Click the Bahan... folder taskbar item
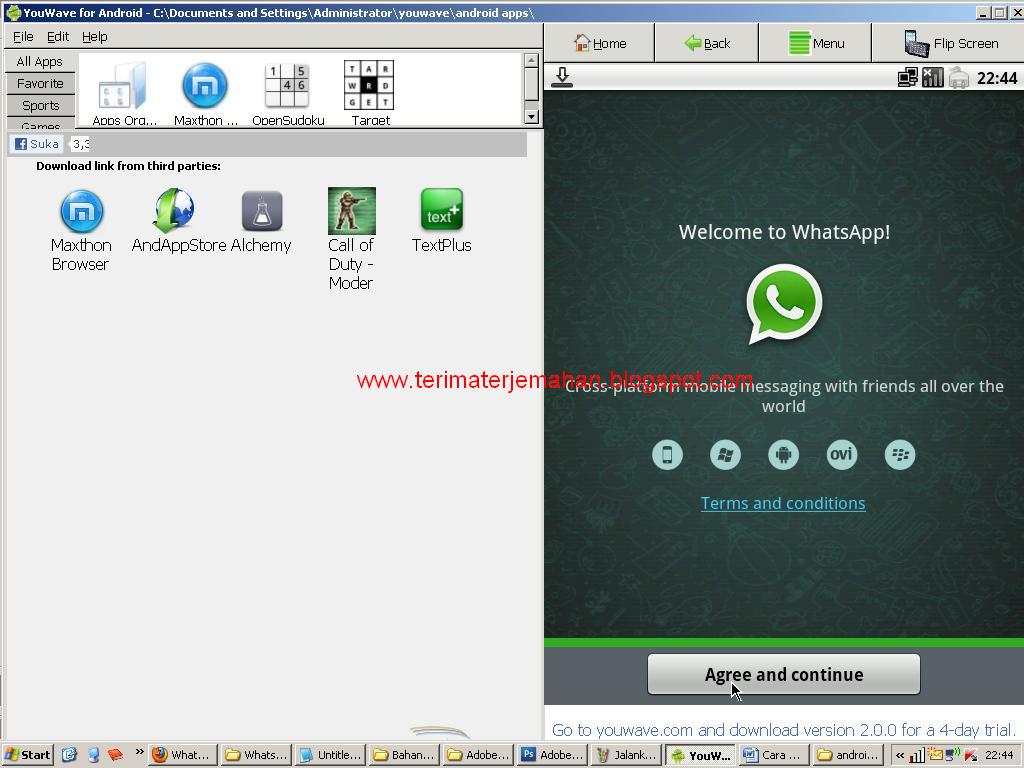 404,755
